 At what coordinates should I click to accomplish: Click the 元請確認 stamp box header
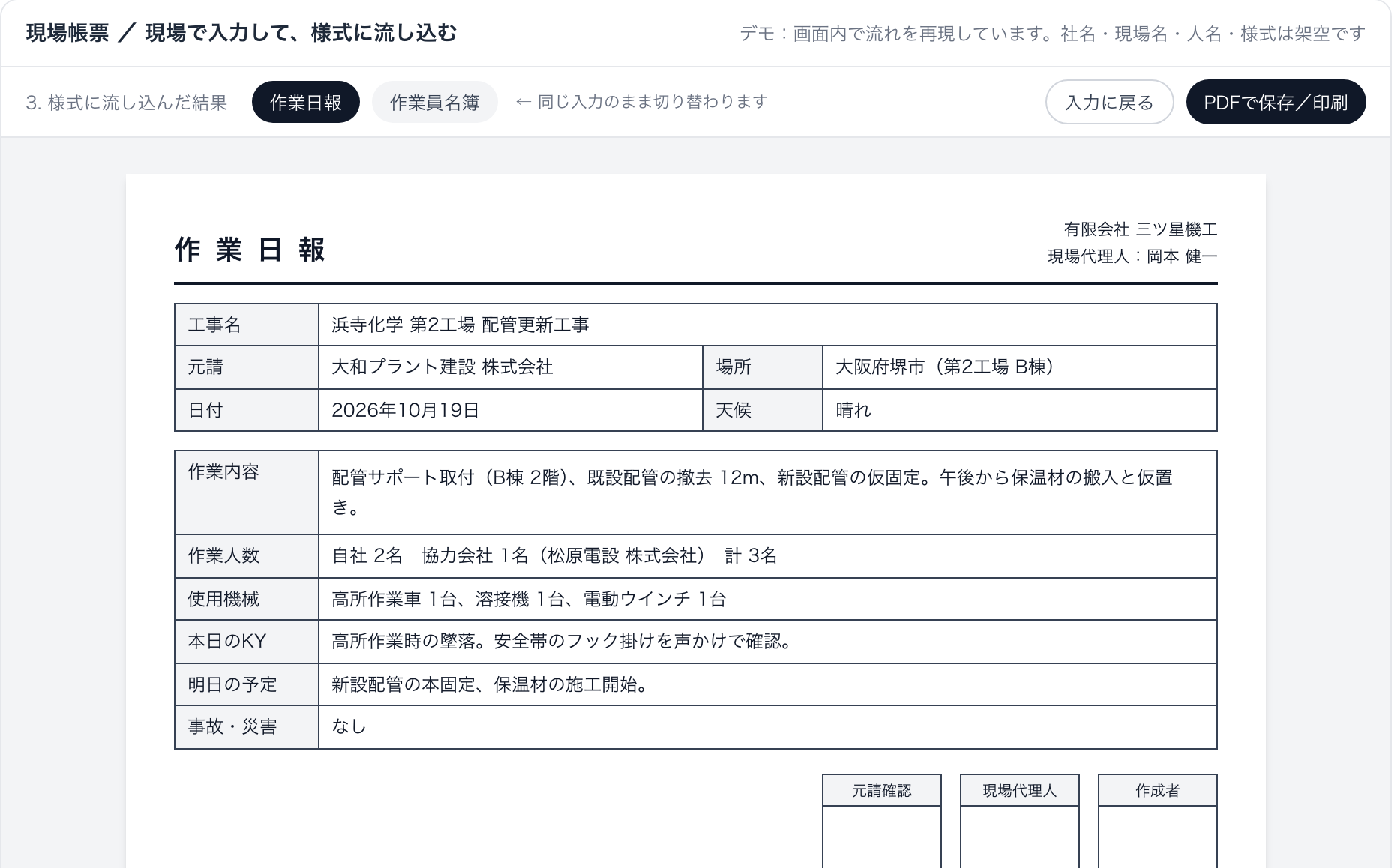[x=882, y=790]
